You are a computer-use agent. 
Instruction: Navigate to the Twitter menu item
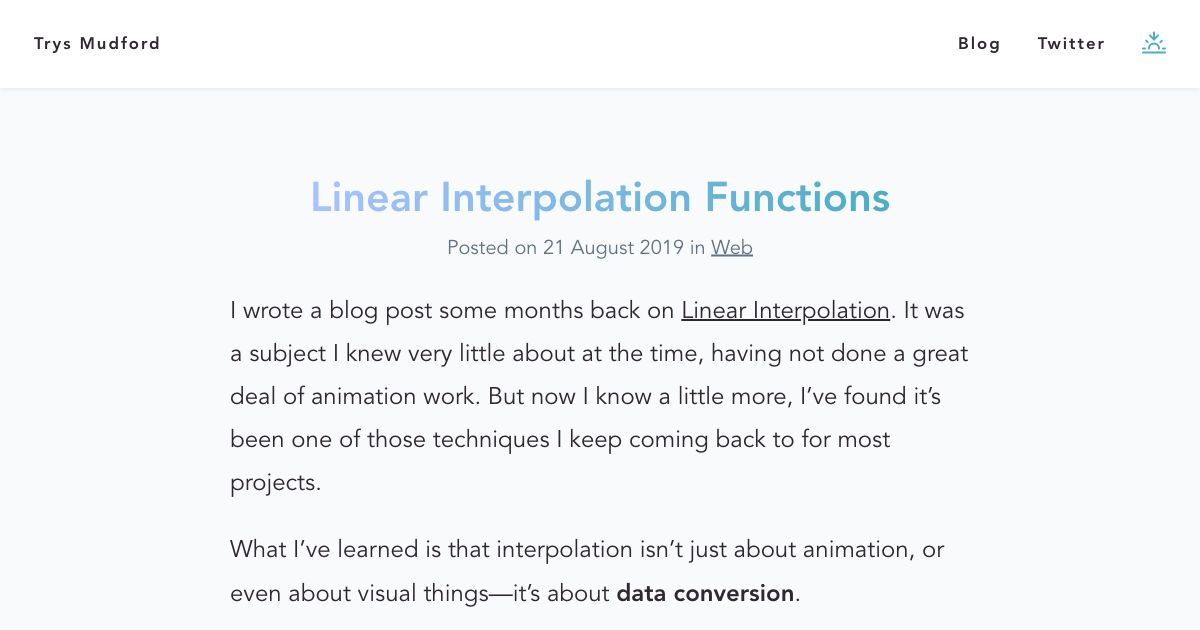pyautogui.click(x=1071, y=43)
